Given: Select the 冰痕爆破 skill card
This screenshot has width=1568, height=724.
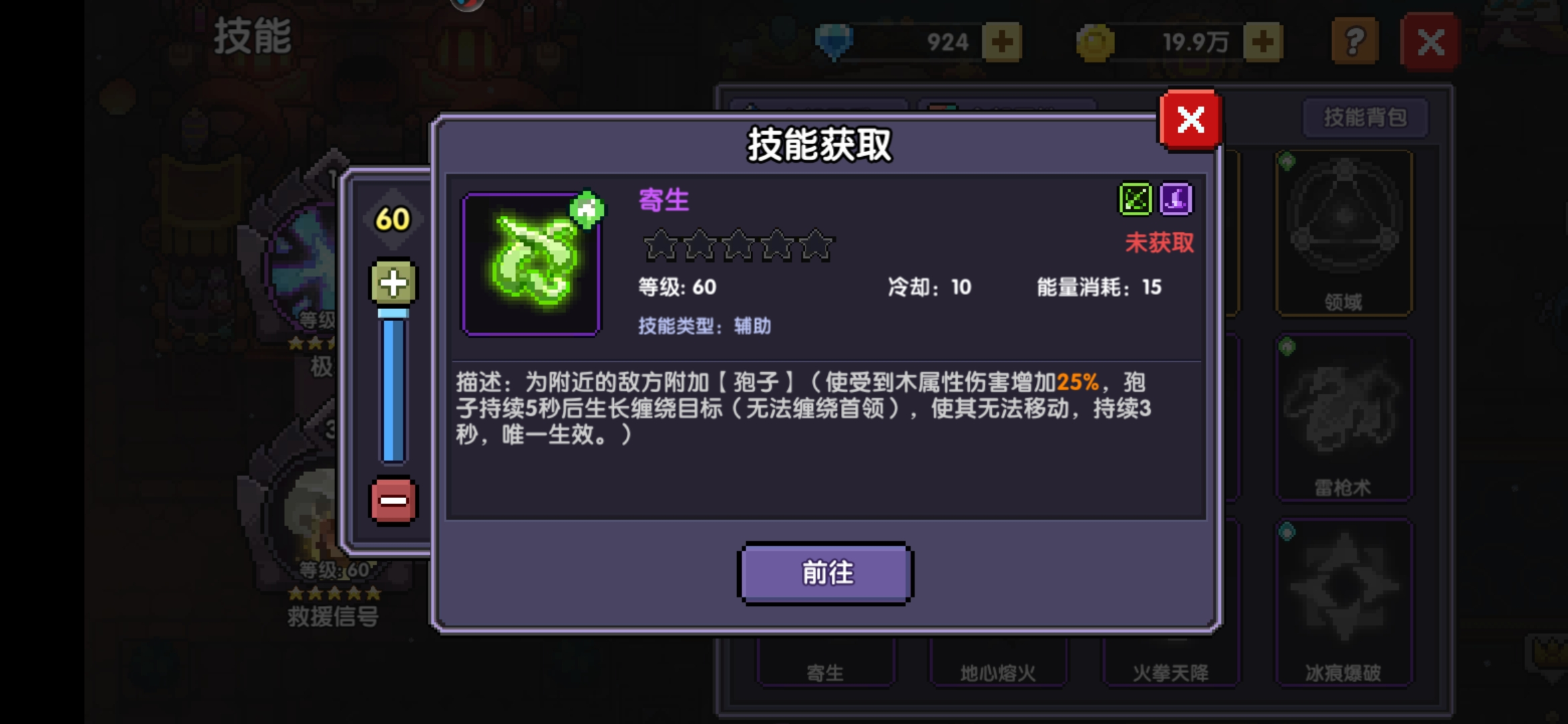Looking at the screenshot, I should click(x=1344, y=603).
